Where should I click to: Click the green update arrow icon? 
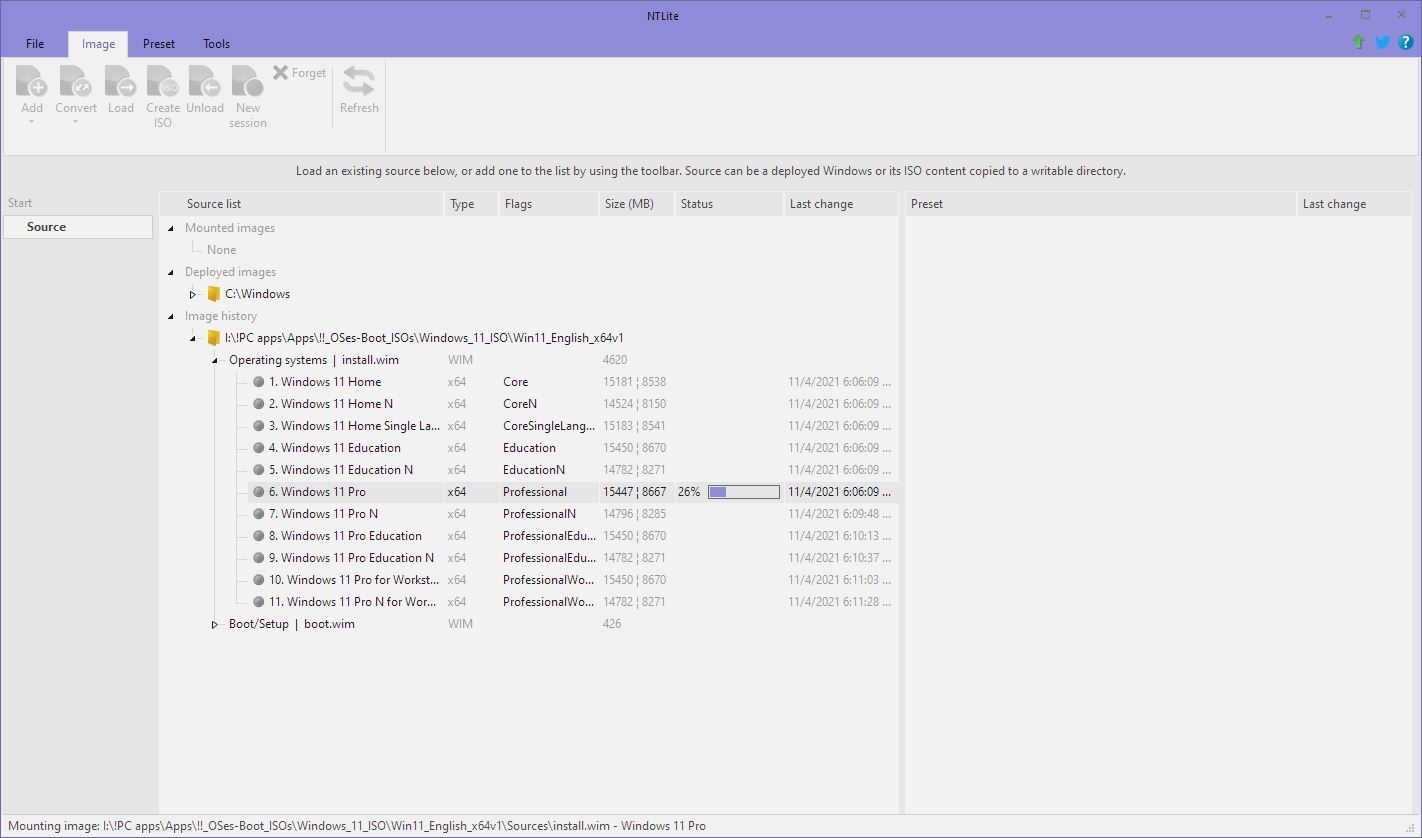coord(1358,42)
